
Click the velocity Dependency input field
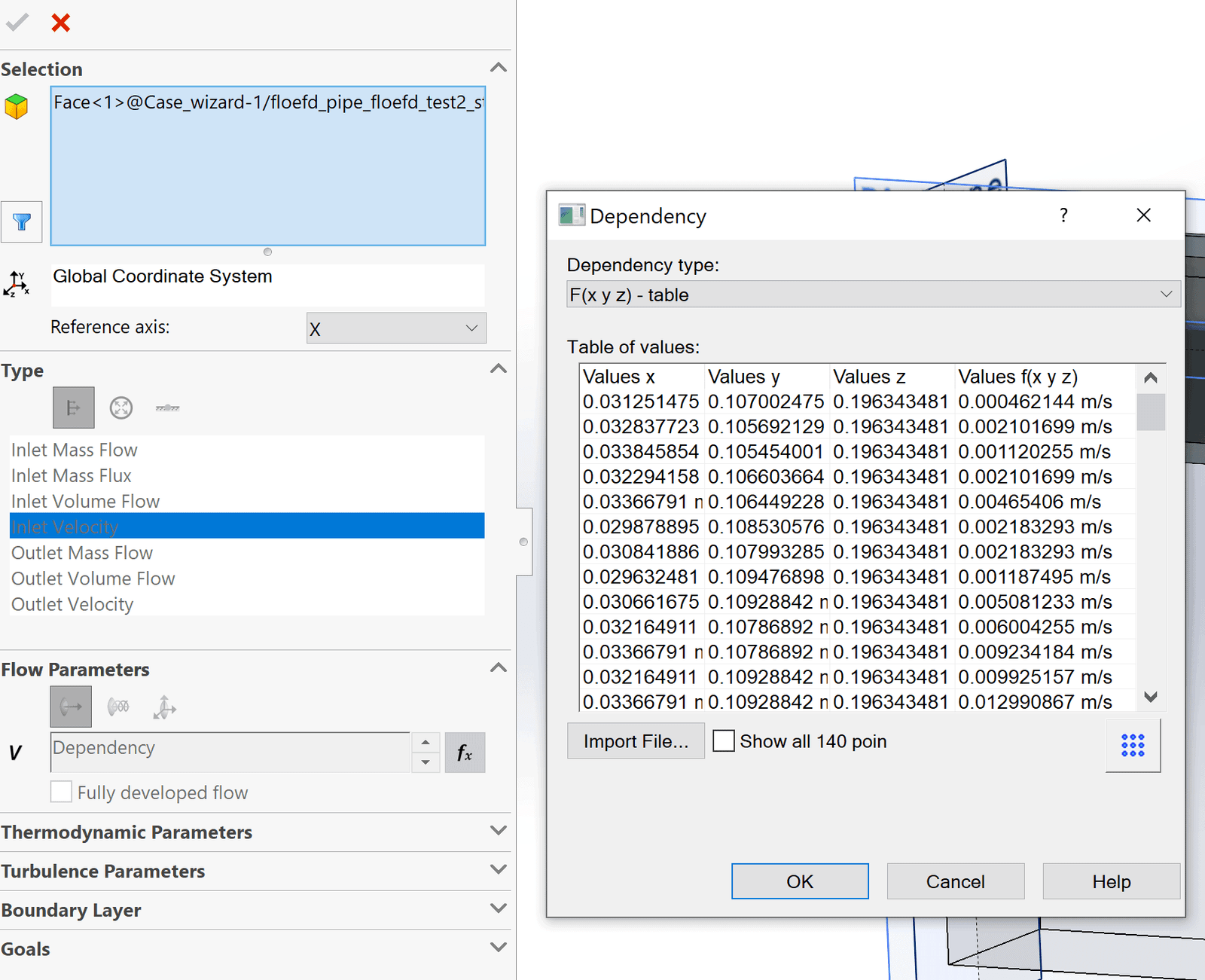tap(230, 752)
